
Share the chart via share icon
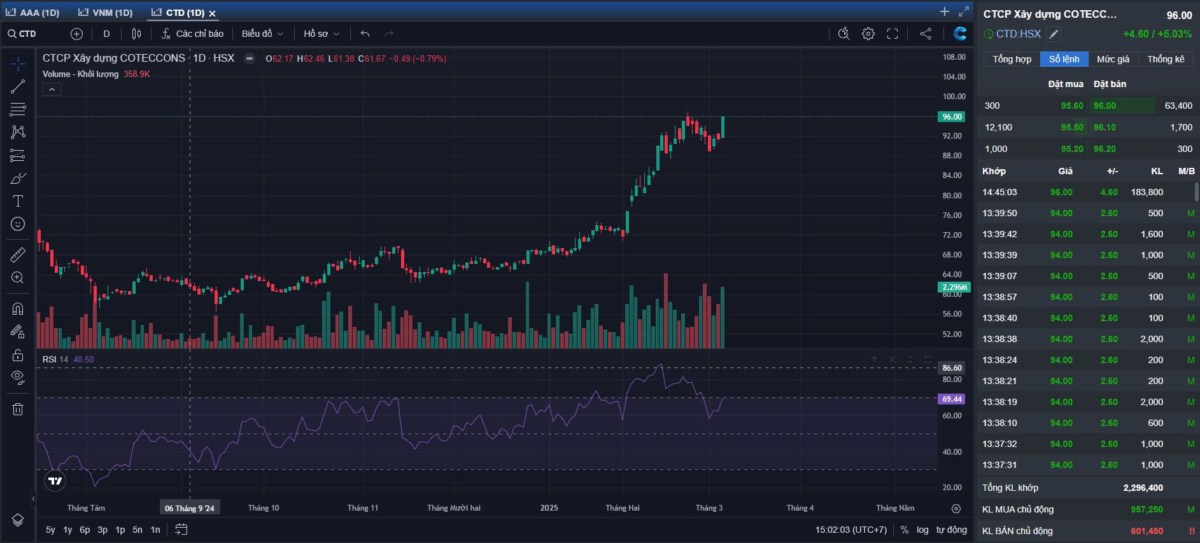click(925, 33)
